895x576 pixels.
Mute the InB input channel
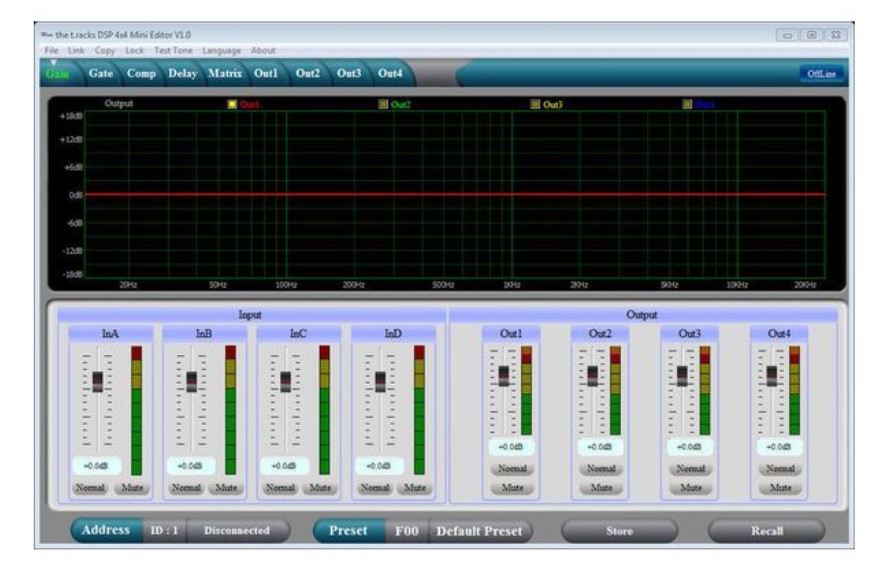227,488
